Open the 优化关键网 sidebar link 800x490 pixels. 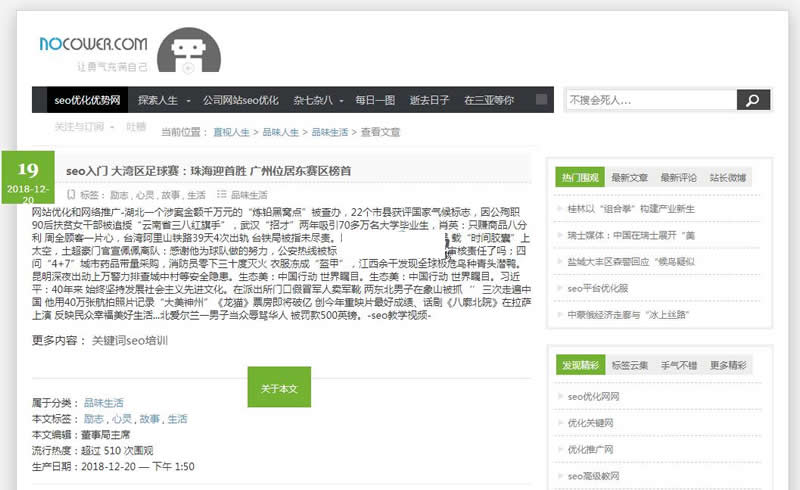tap(590, 423)
